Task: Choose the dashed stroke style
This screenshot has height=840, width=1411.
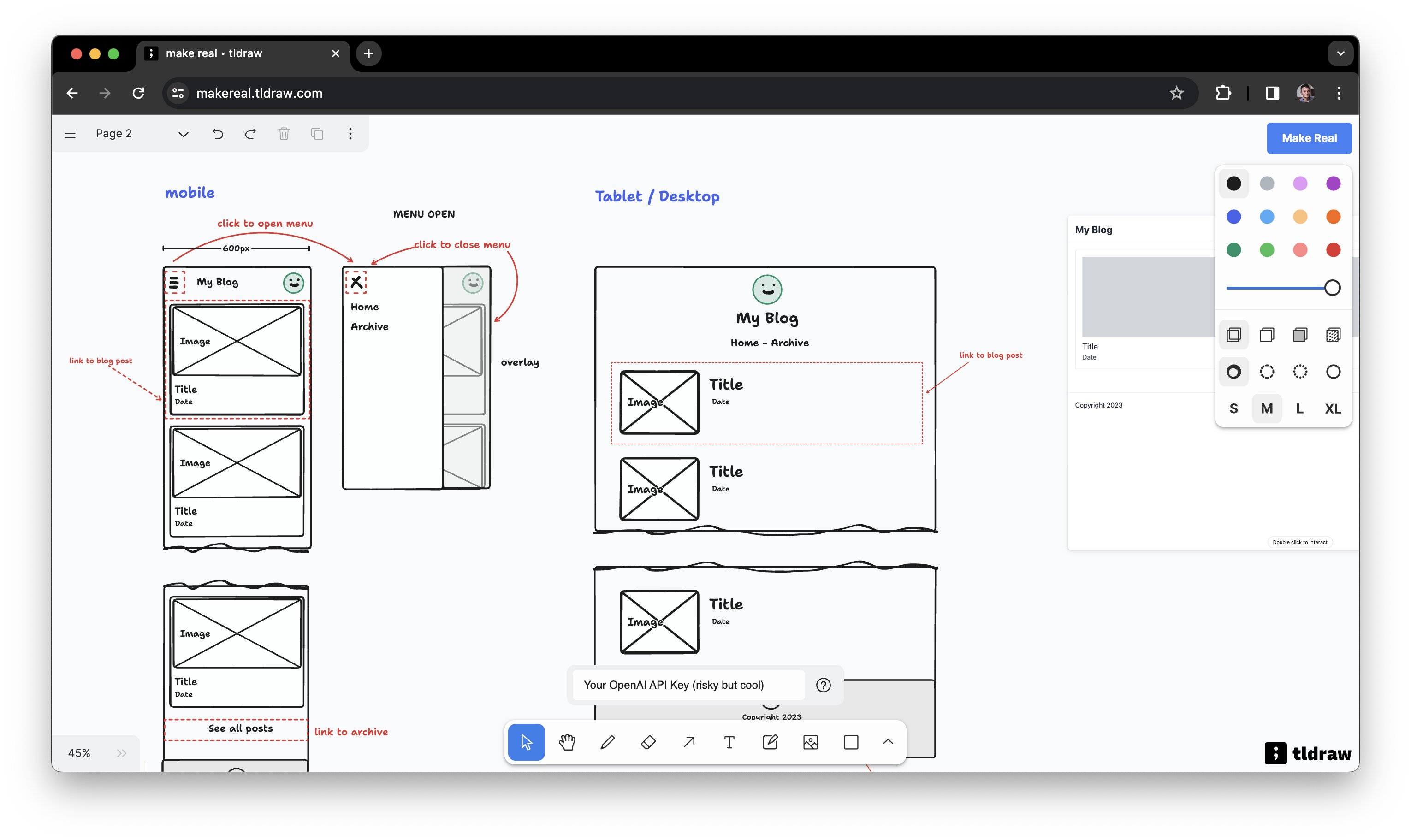Action: tap(1267, 371)
